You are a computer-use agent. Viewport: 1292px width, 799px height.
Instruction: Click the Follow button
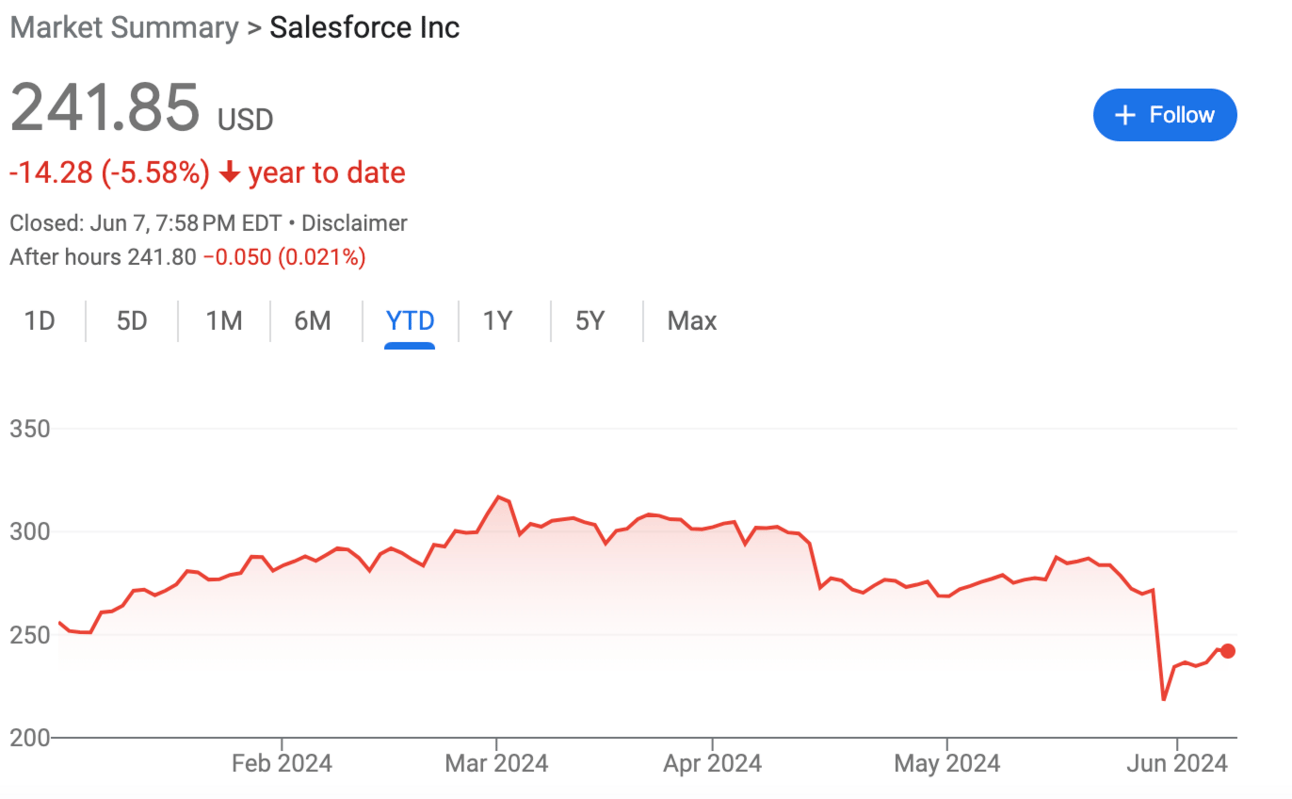tap(1165, 115)
